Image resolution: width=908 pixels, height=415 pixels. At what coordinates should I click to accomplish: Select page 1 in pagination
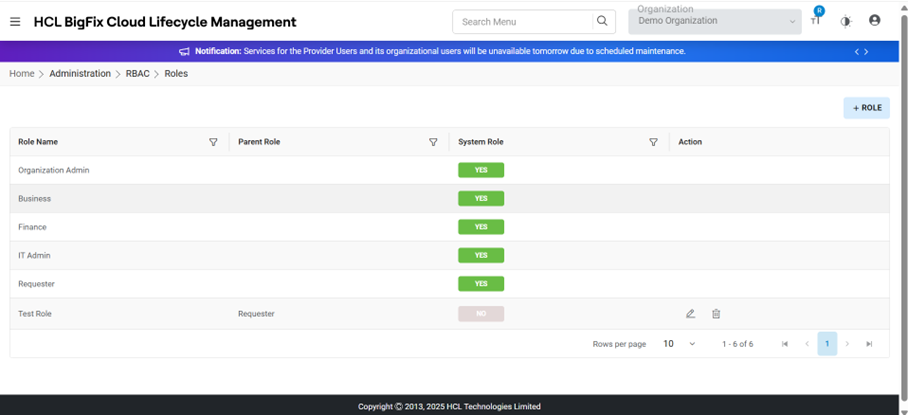(x=827, y=344)
